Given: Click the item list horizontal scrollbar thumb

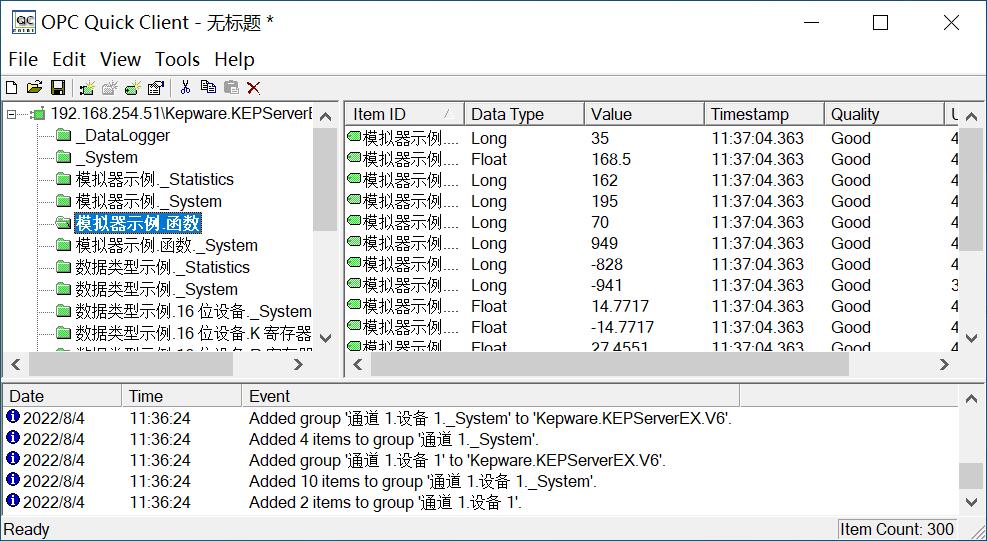Looking at the screenshot, I should tap(609, 364).
